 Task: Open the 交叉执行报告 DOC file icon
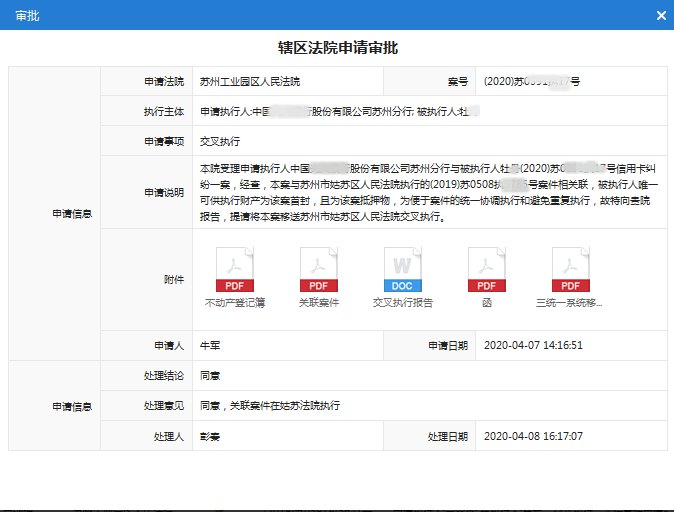pyautogui.click(x=403, y=269)
